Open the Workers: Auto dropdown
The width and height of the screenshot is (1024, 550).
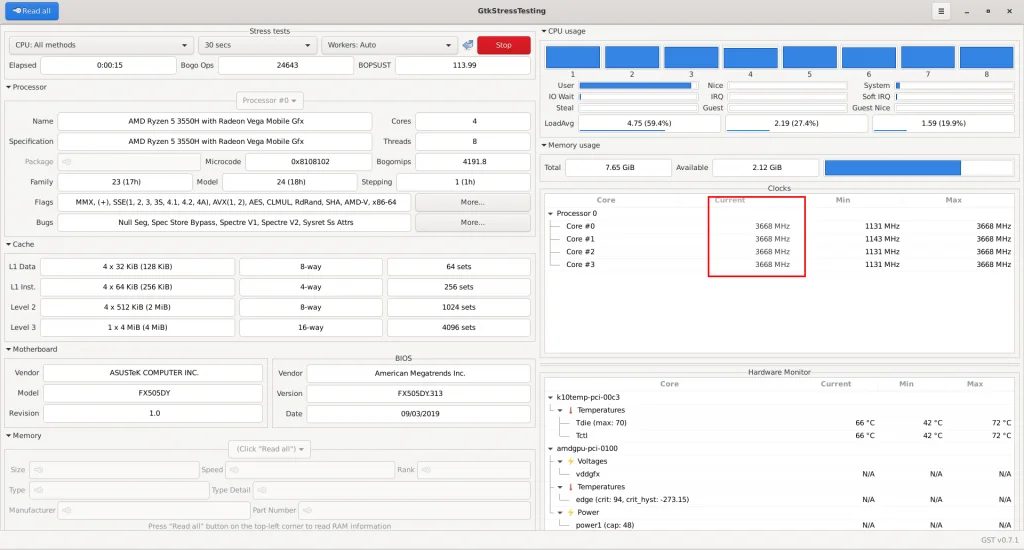[389, 45]
